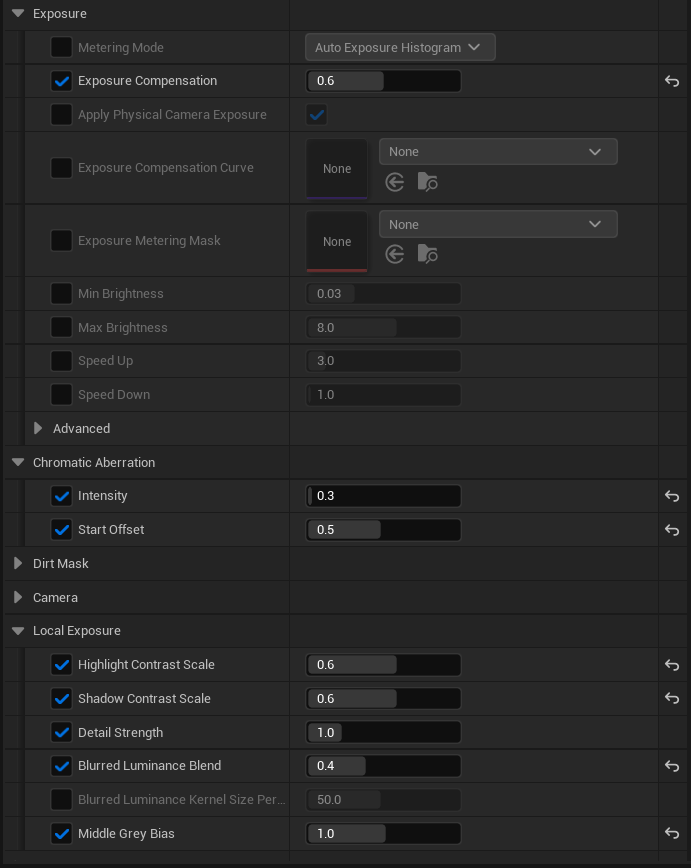Enable the Metering Mode override checkbox
The width and height of the screenshot is (691, 868).
(61, 47)
